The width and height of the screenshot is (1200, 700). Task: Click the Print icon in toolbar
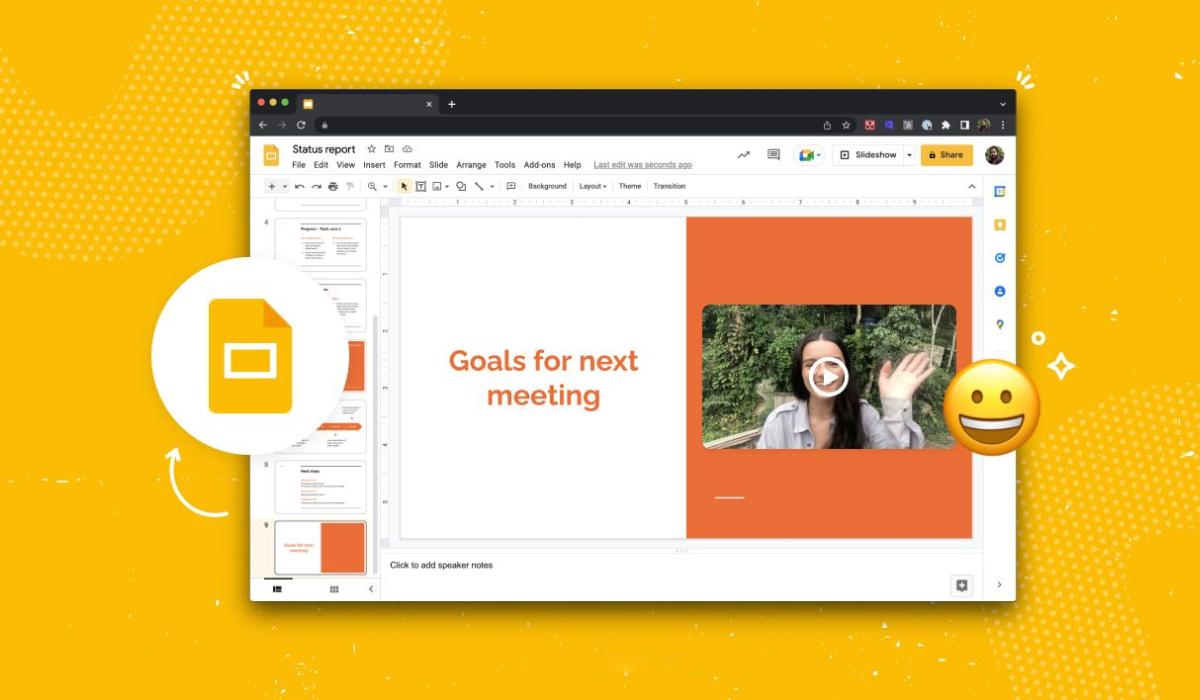(x=333, y=186)
